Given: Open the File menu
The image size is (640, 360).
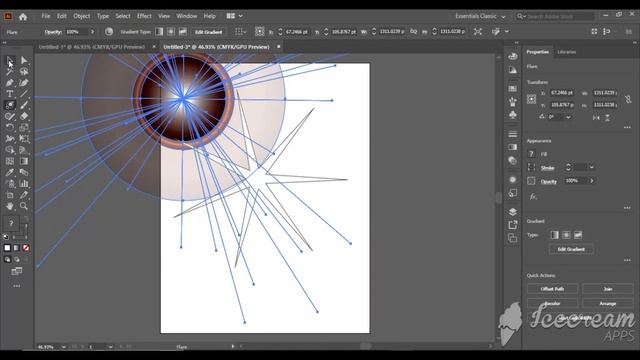Looking at the screenshot, I should coord(46,16).
